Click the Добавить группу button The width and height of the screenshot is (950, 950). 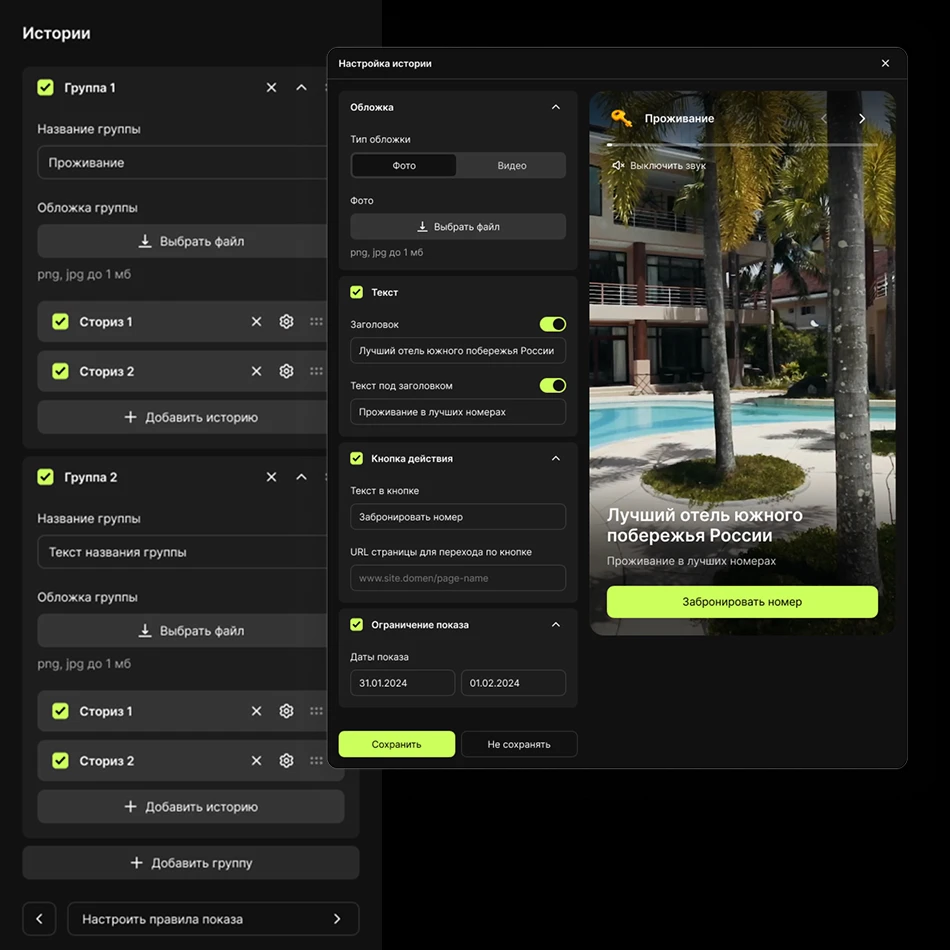pos(191,863)
